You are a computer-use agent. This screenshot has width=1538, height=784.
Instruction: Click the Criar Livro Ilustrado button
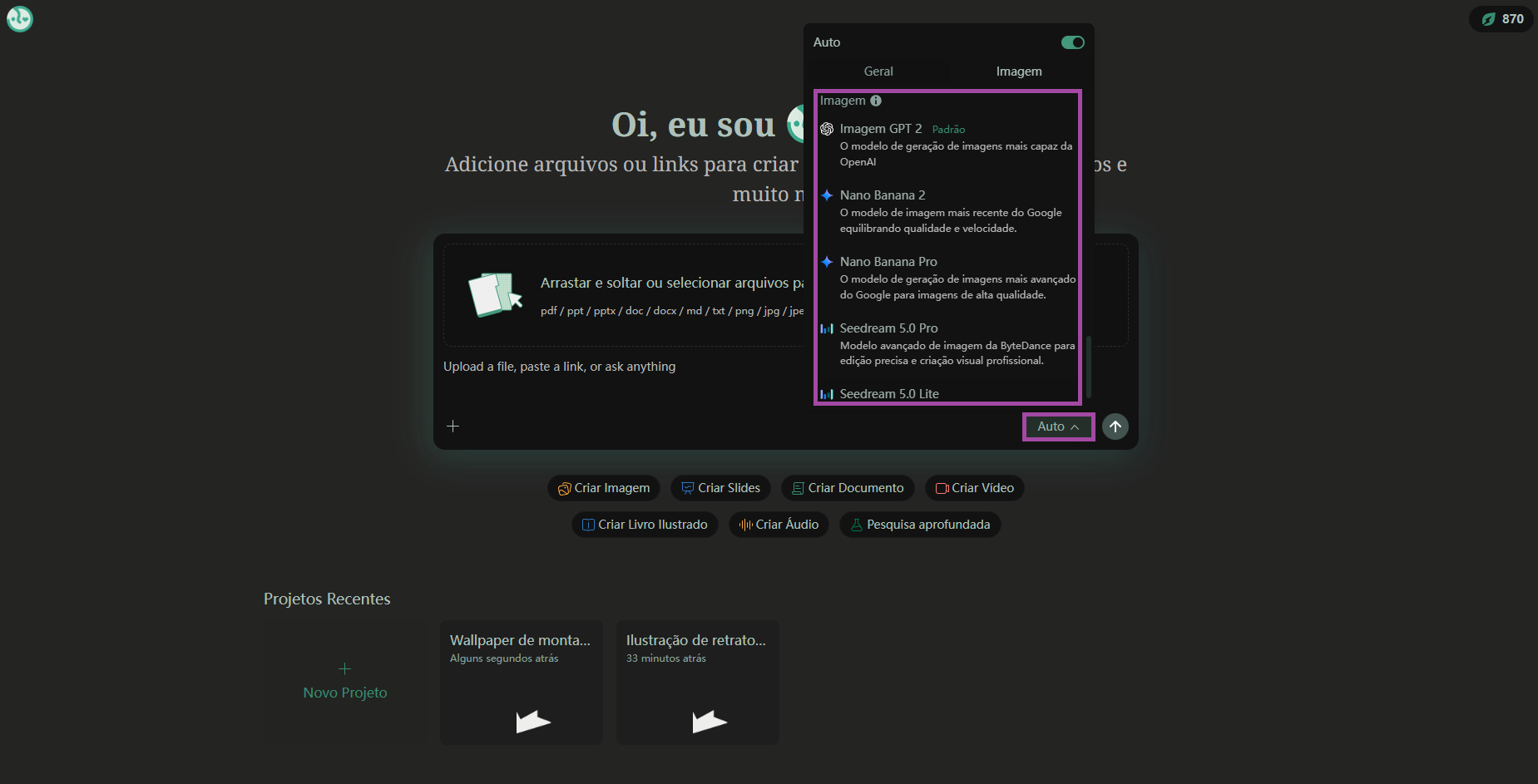coord(645,525)
